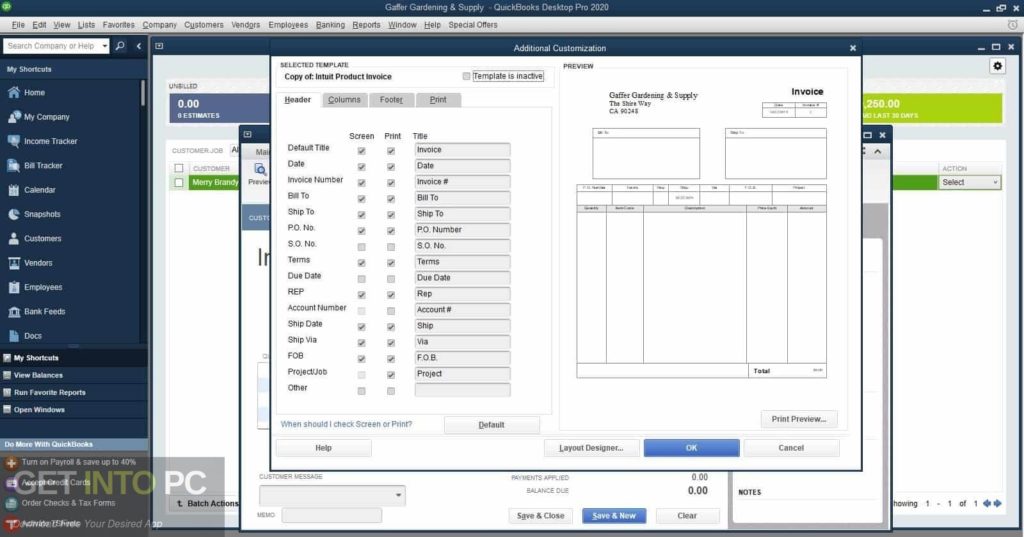
Task: Open Bill Tracker shortcut
Action: (x=43, y=166)
